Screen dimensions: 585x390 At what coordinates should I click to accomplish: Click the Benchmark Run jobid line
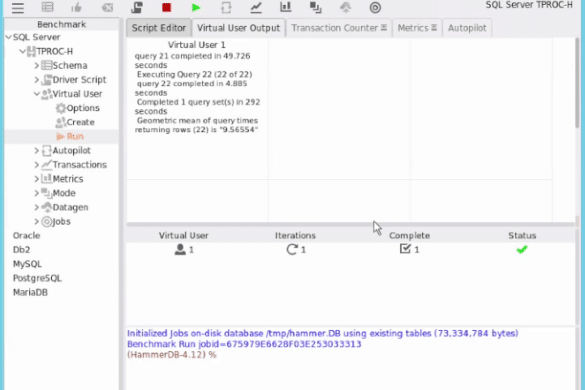[244, 344]
